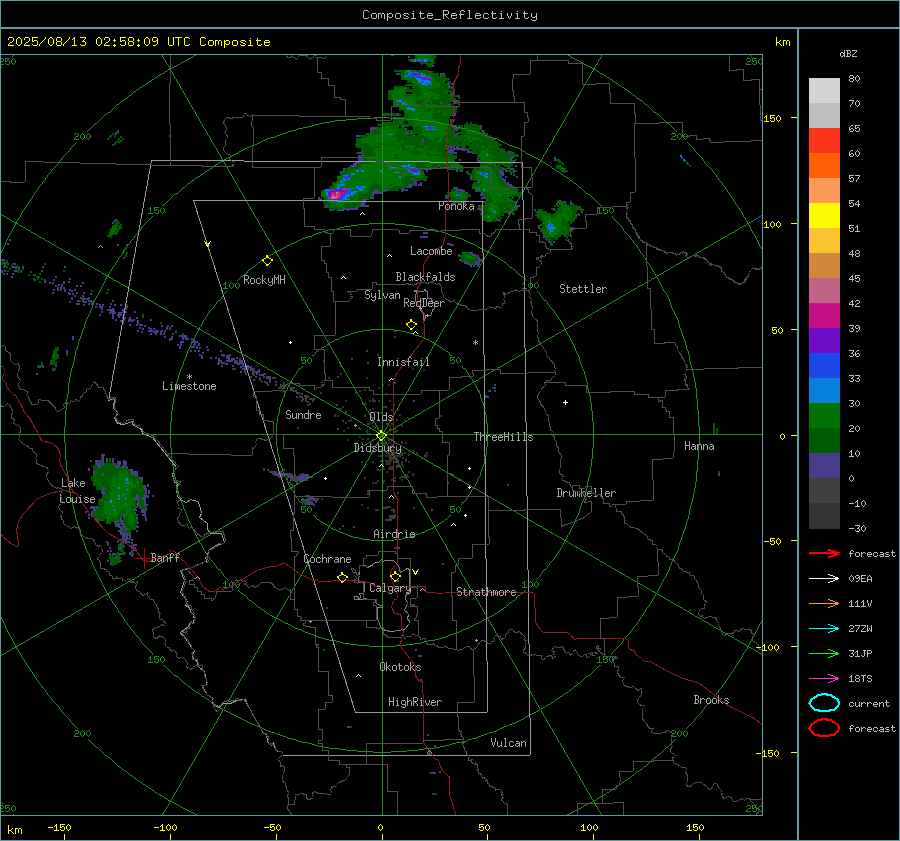900x841 pixels.
Task: Click the yellow diamond marker above Calgary label
Action: tap(395, 576)
